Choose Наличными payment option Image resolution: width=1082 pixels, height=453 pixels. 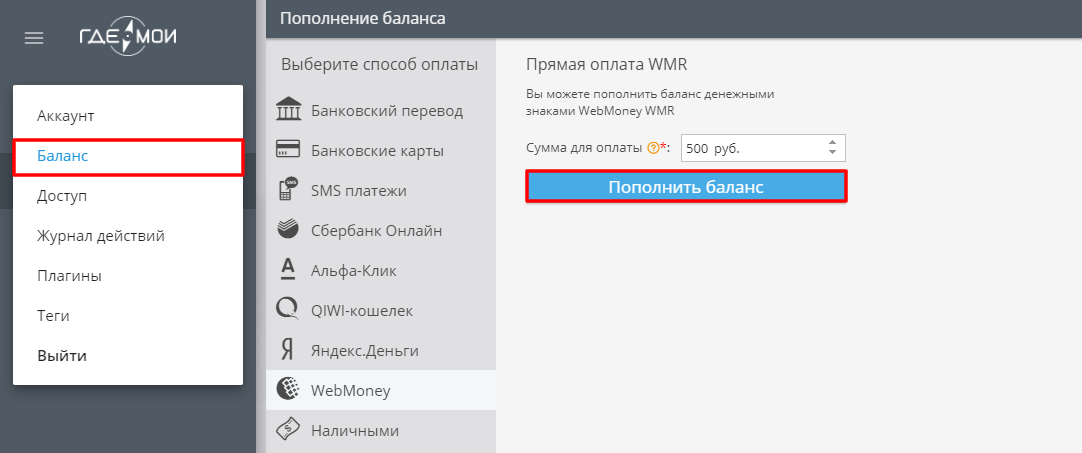[x=381, y=431]
